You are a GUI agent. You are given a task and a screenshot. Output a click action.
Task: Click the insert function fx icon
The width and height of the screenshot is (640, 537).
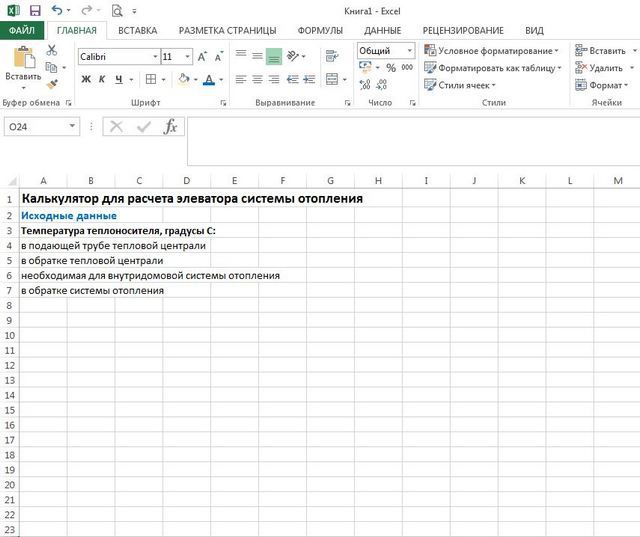click(171, 127)
